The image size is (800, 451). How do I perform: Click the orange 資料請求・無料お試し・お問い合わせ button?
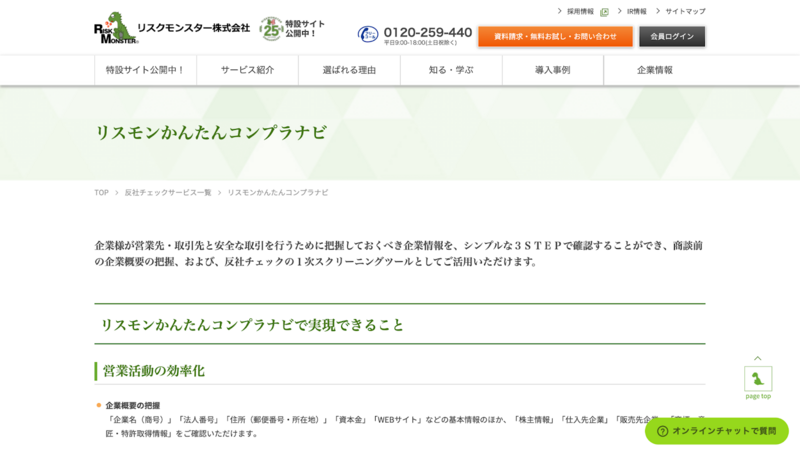[555, 36]
